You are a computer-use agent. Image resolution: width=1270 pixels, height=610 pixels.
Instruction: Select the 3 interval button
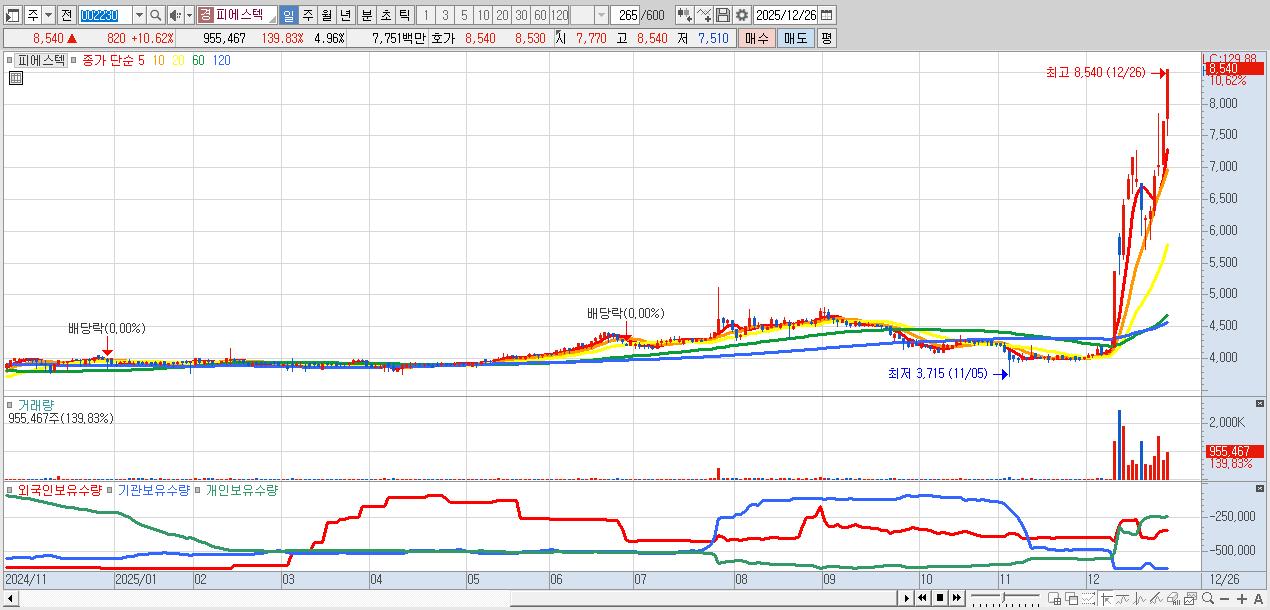tap(445, 15)
